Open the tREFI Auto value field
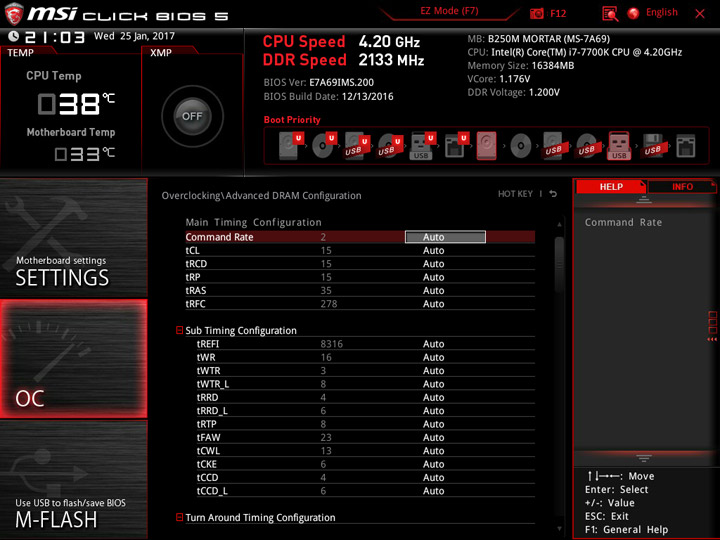This screenshot has width=720, height=540. (x=433, y=344)
